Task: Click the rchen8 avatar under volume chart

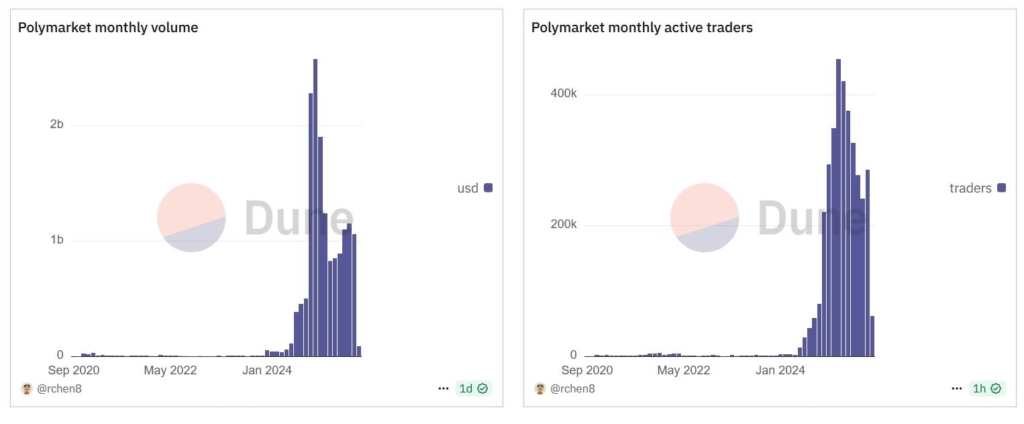Action: 26,388
